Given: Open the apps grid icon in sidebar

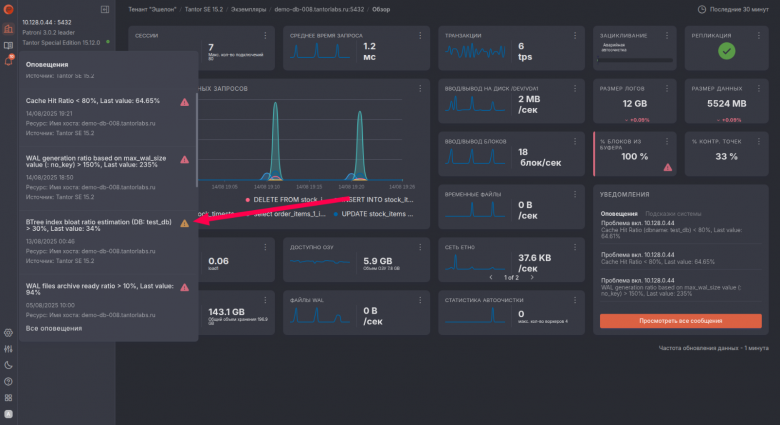Looking at the screenshot, I should pyautogui.click(x=8, y=398).
